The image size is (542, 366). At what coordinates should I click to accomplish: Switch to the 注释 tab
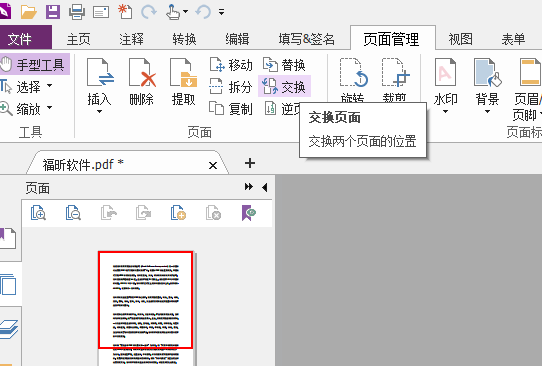[x=131, y=39]
